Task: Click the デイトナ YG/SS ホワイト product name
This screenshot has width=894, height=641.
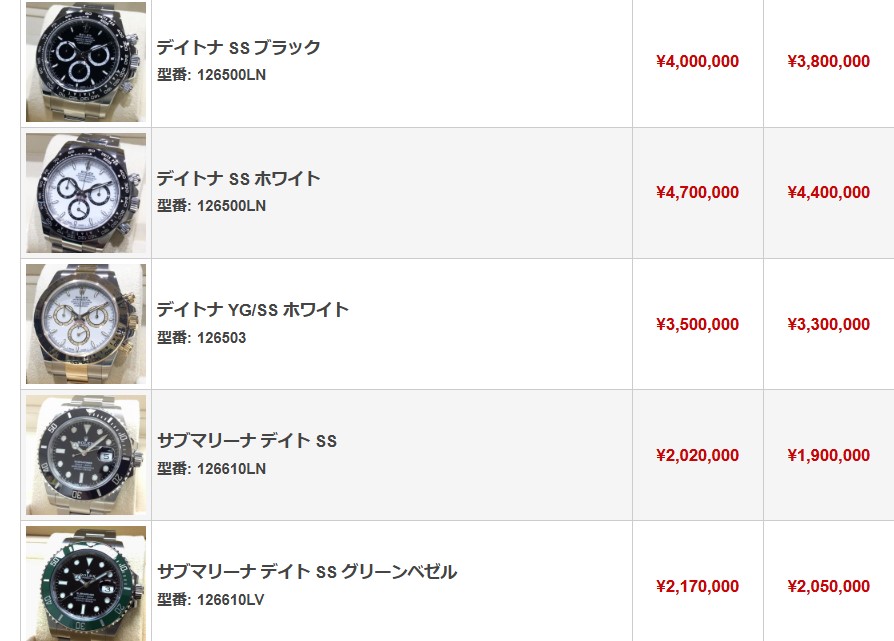Action: 253,310
